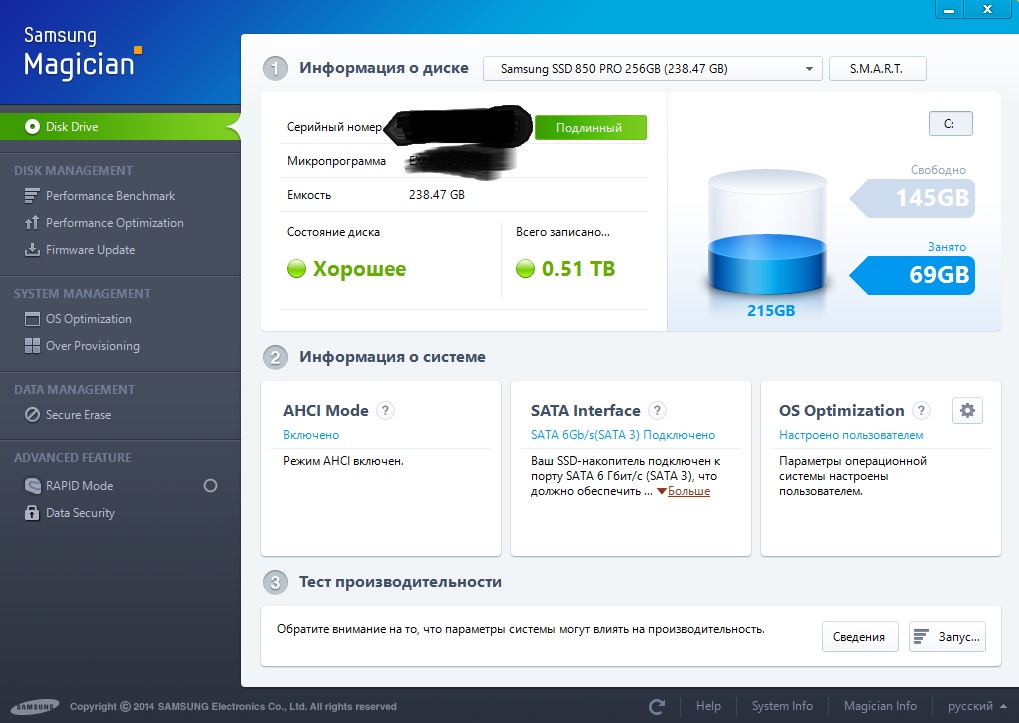This screenshot has width=1019, height=723.
Task: Click the Firmware Update download icon
Action: [x=32, y=249]
